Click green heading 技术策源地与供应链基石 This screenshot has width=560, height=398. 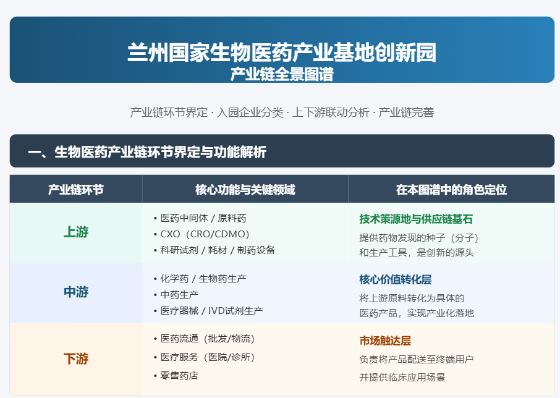416,219
